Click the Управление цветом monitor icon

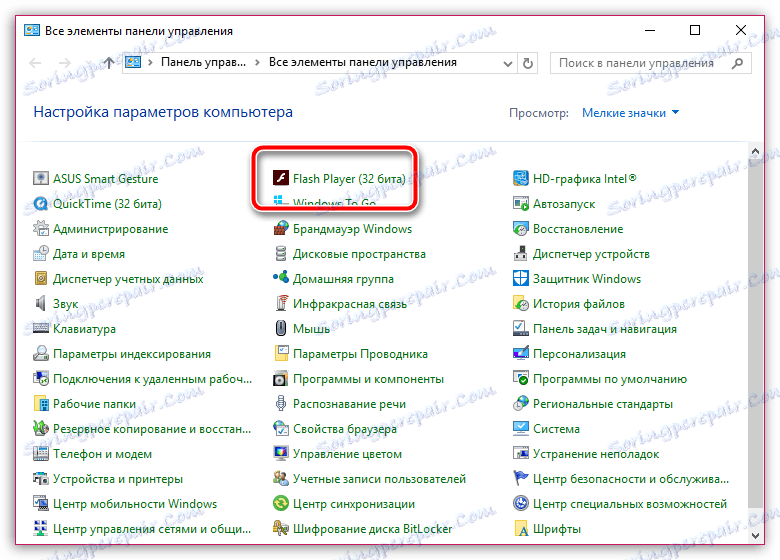point(281,453)
